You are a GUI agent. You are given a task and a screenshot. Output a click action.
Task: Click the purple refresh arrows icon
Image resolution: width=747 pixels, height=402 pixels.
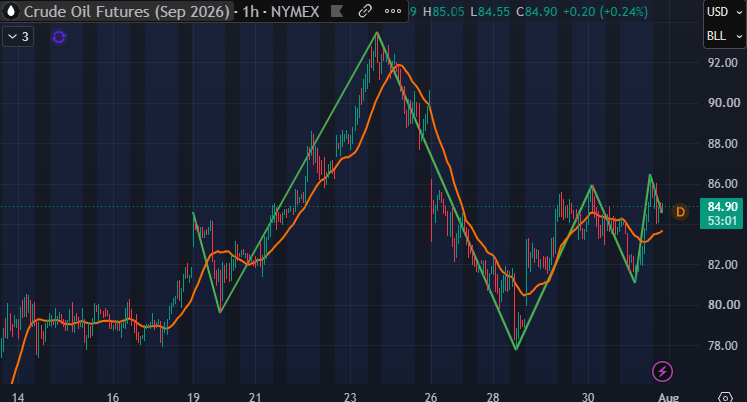pyautogui.click(x=59, y=37)
